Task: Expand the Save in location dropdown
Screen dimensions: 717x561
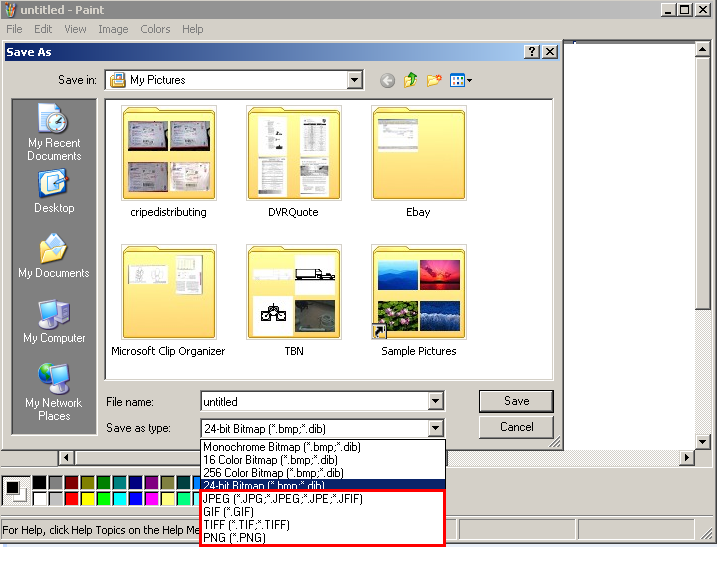Action: [x=354, y=80]
